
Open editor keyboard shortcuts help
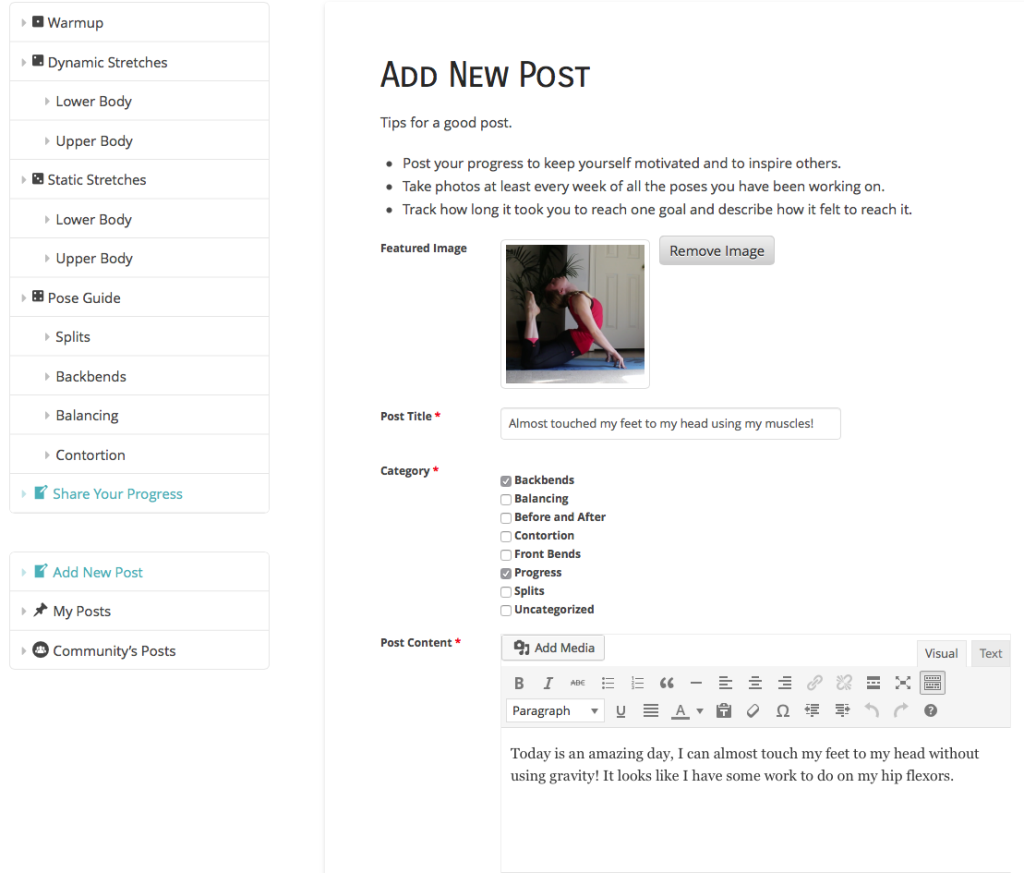[x=931, y=711]
